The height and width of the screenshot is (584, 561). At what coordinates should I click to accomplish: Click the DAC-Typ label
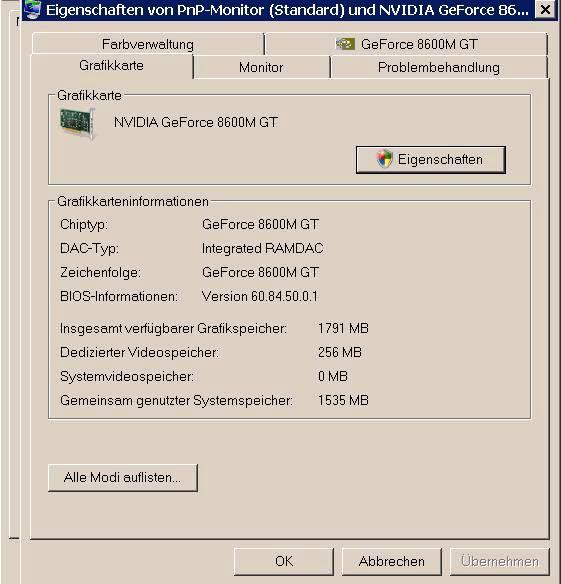coord(89,248)
